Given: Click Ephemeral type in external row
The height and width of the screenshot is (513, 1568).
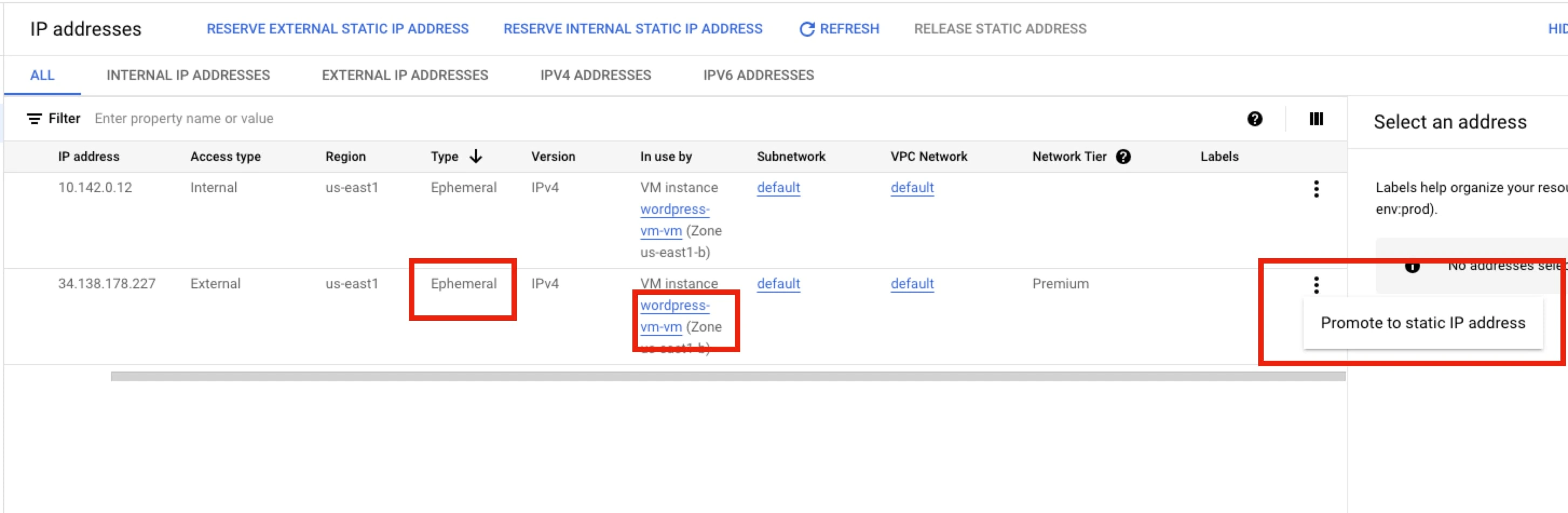Looking at the screenshot, I should [463, 284].
